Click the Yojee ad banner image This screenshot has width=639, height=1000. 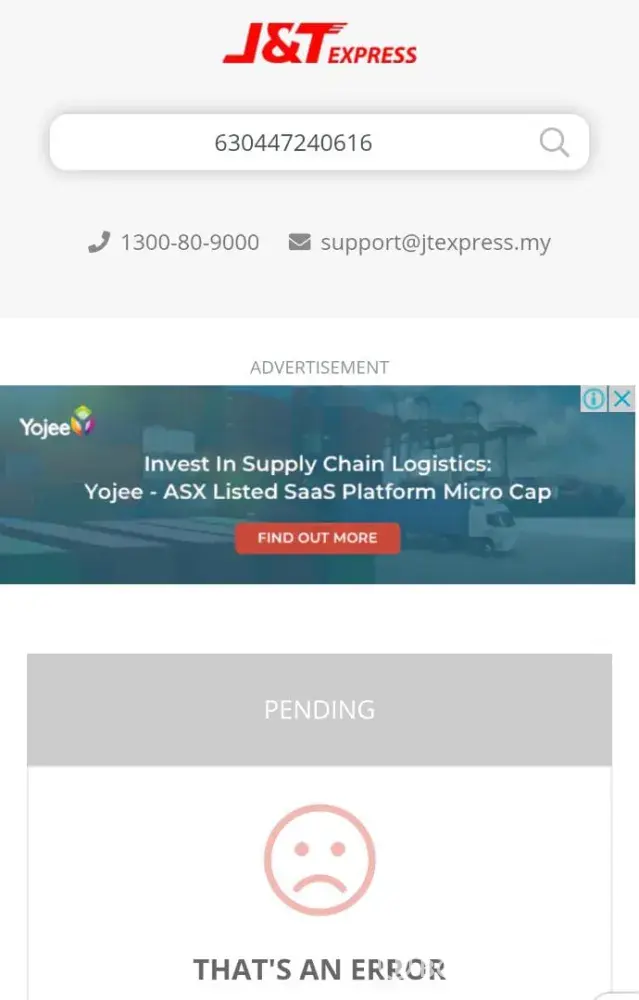318,485
